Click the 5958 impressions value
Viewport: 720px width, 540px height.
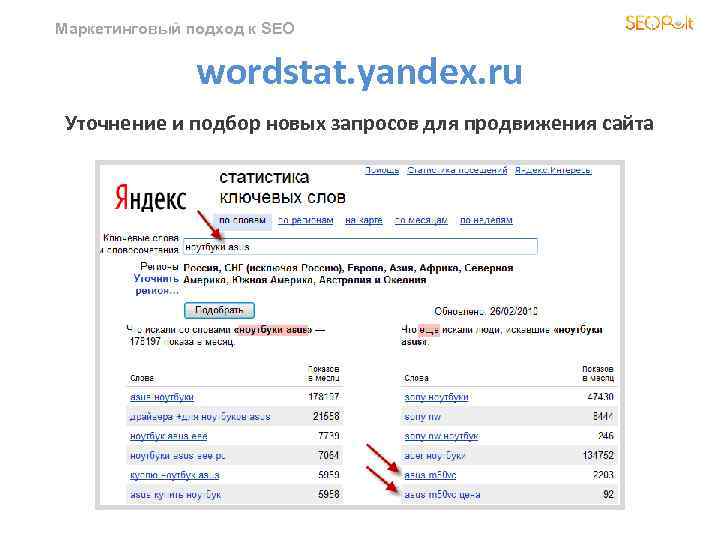pyautogui.click(x=329, y=495)
